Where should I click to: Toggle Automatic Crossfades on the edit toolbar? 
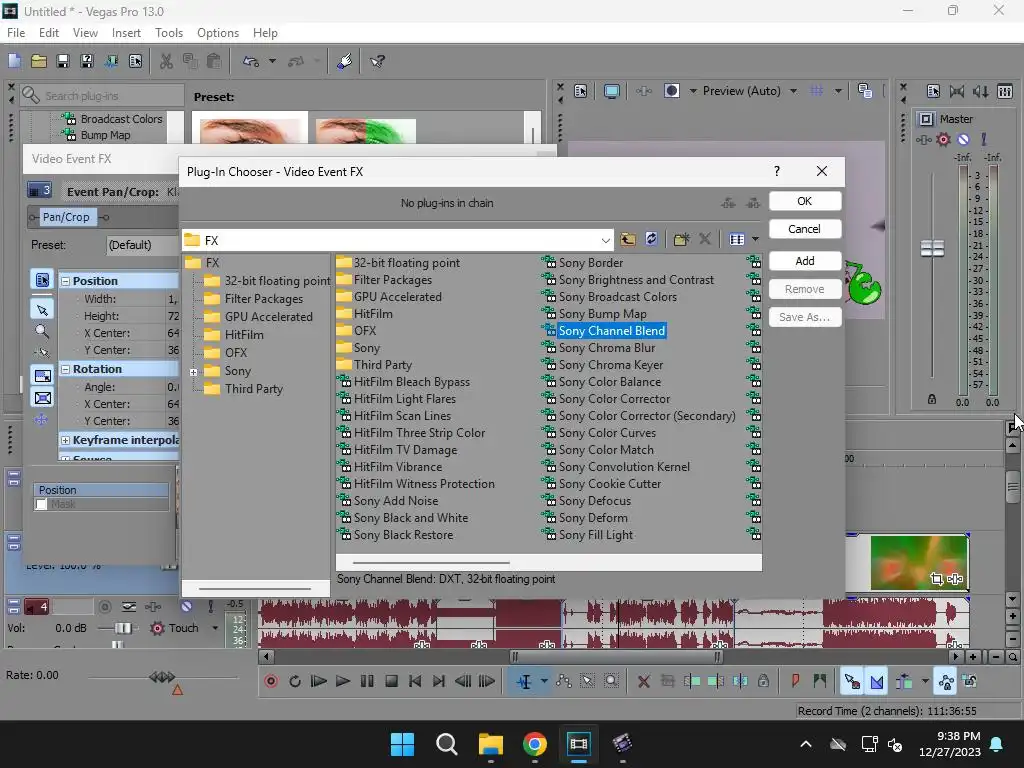tap(876, 682)
